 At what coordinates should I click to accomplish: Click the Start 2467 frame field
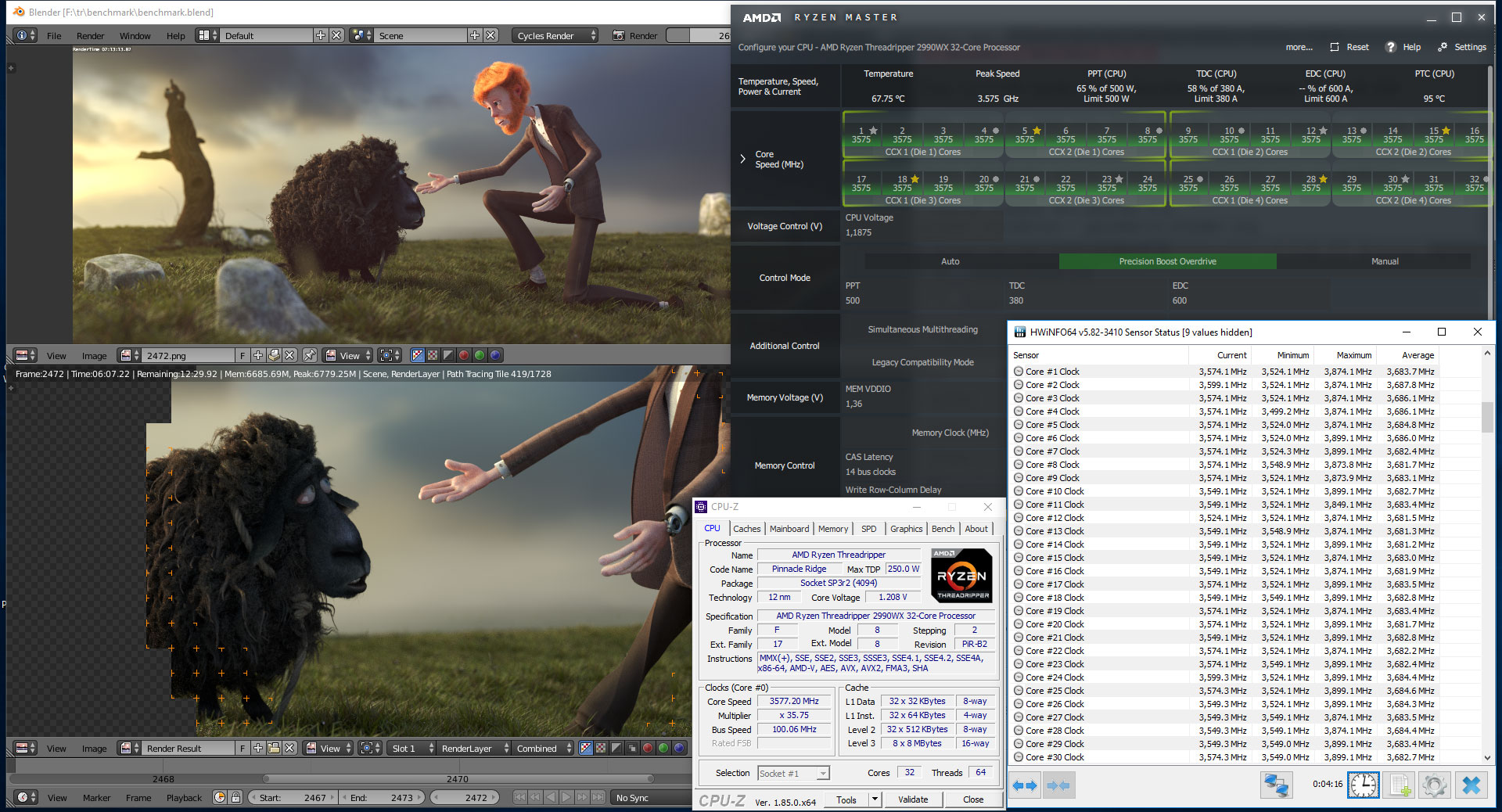click(x=293, y=797)
